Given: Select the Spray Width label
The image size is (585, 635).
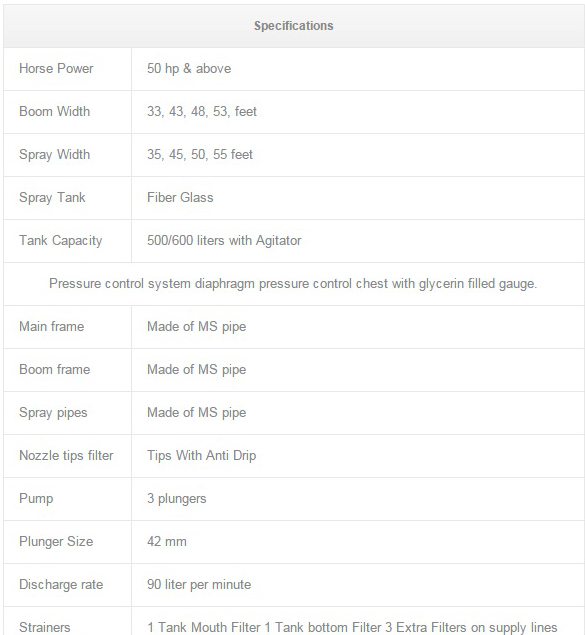Looking at the screenshot, I should coord(55,155).
